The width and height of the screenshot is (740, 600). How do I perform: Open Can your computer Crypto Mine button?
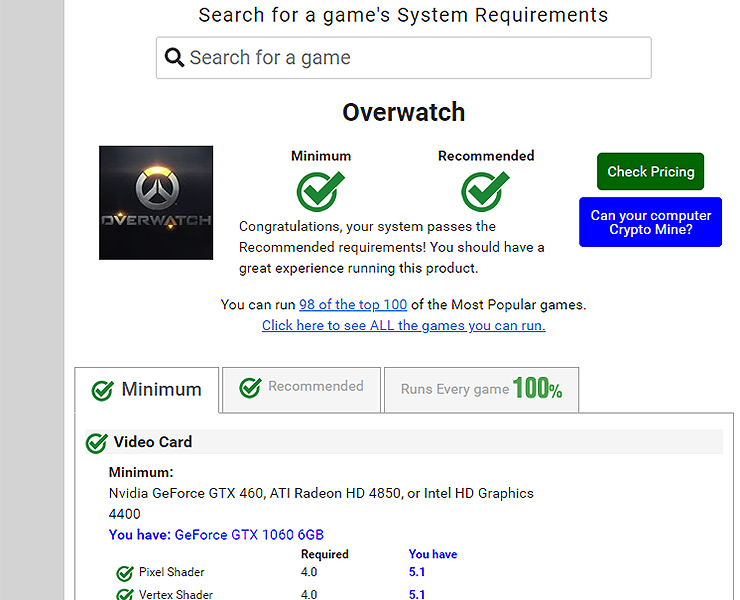650,222
